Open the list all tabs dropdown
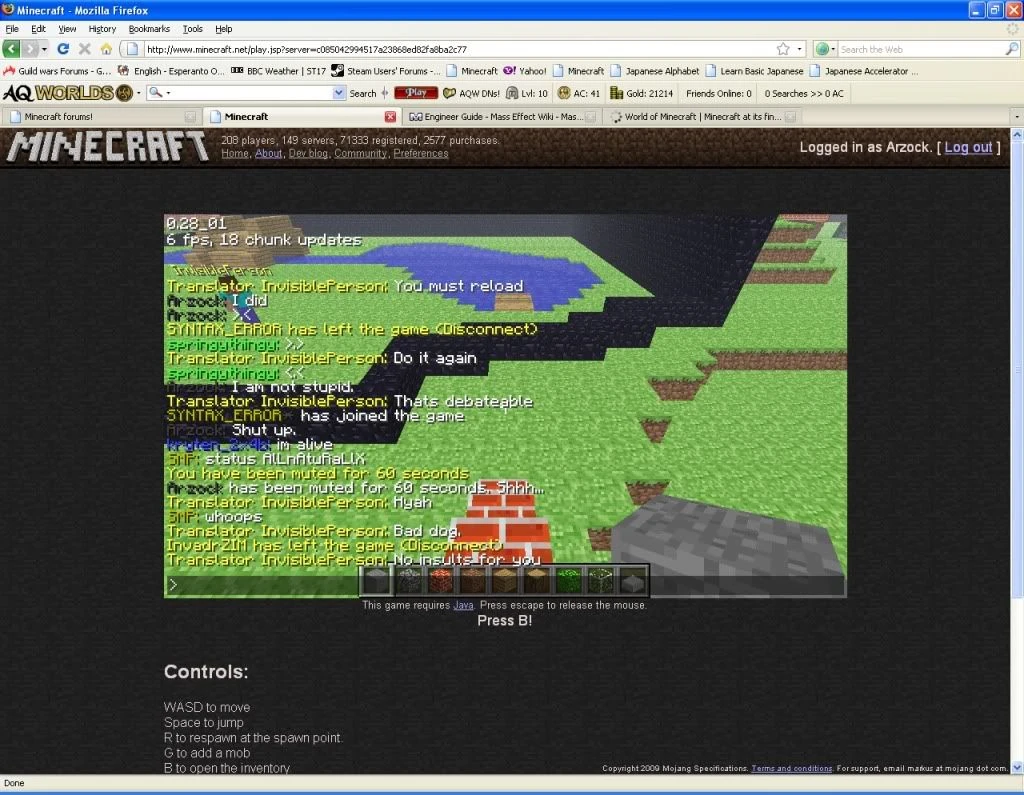 coord(1016,117)
